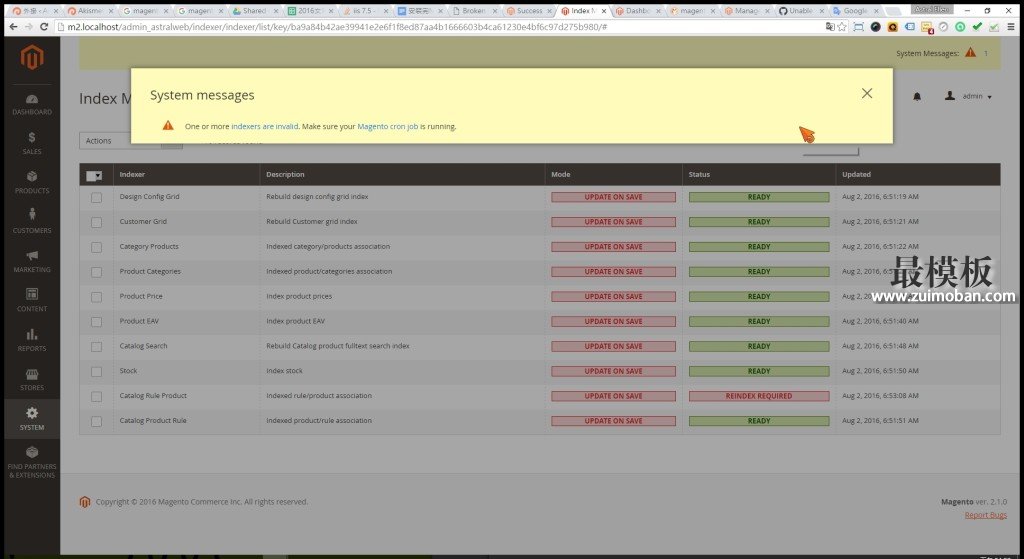The width and height of the screenshot is (1024, 559).
Task: Open the Stores sidebar menu
Action: point(31,379)
